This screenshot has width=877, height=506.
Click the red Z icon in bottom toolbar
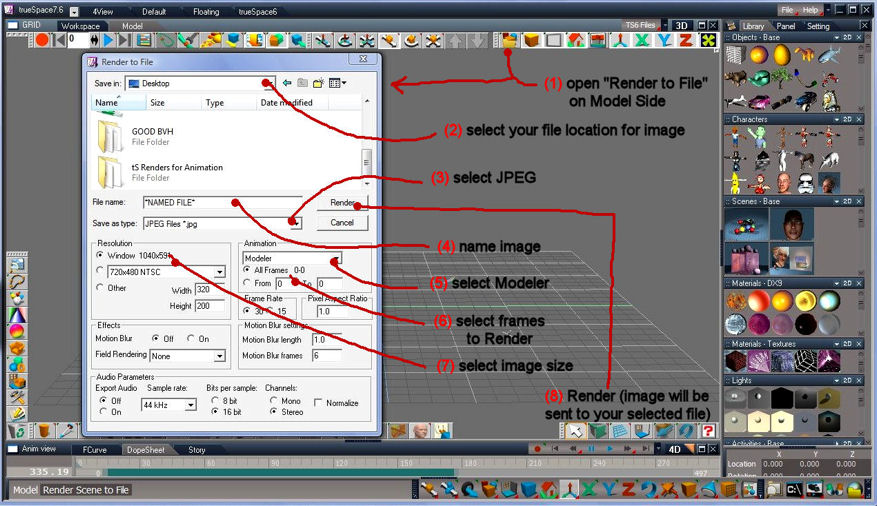628,490
